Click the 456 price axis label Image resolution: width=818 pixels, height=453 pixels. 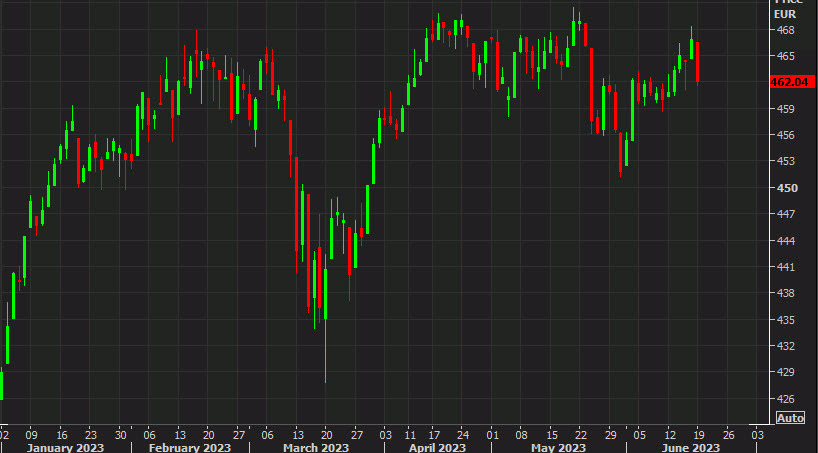pos(784,135)
